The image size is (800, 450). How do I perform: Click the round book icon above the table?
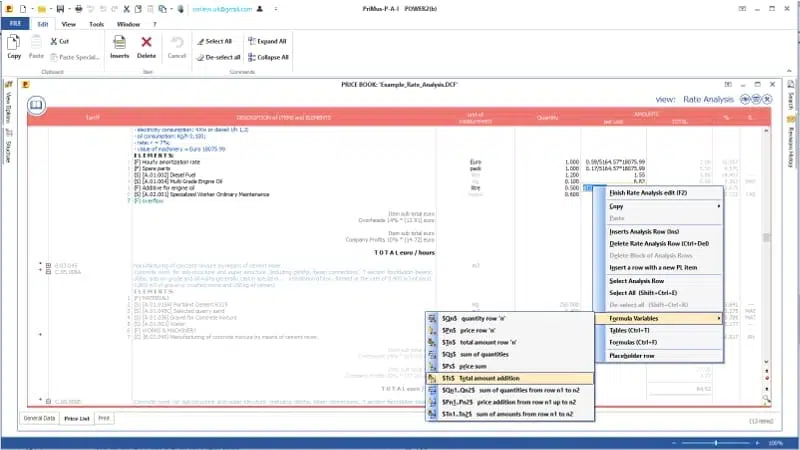click(x=36, y=105)
